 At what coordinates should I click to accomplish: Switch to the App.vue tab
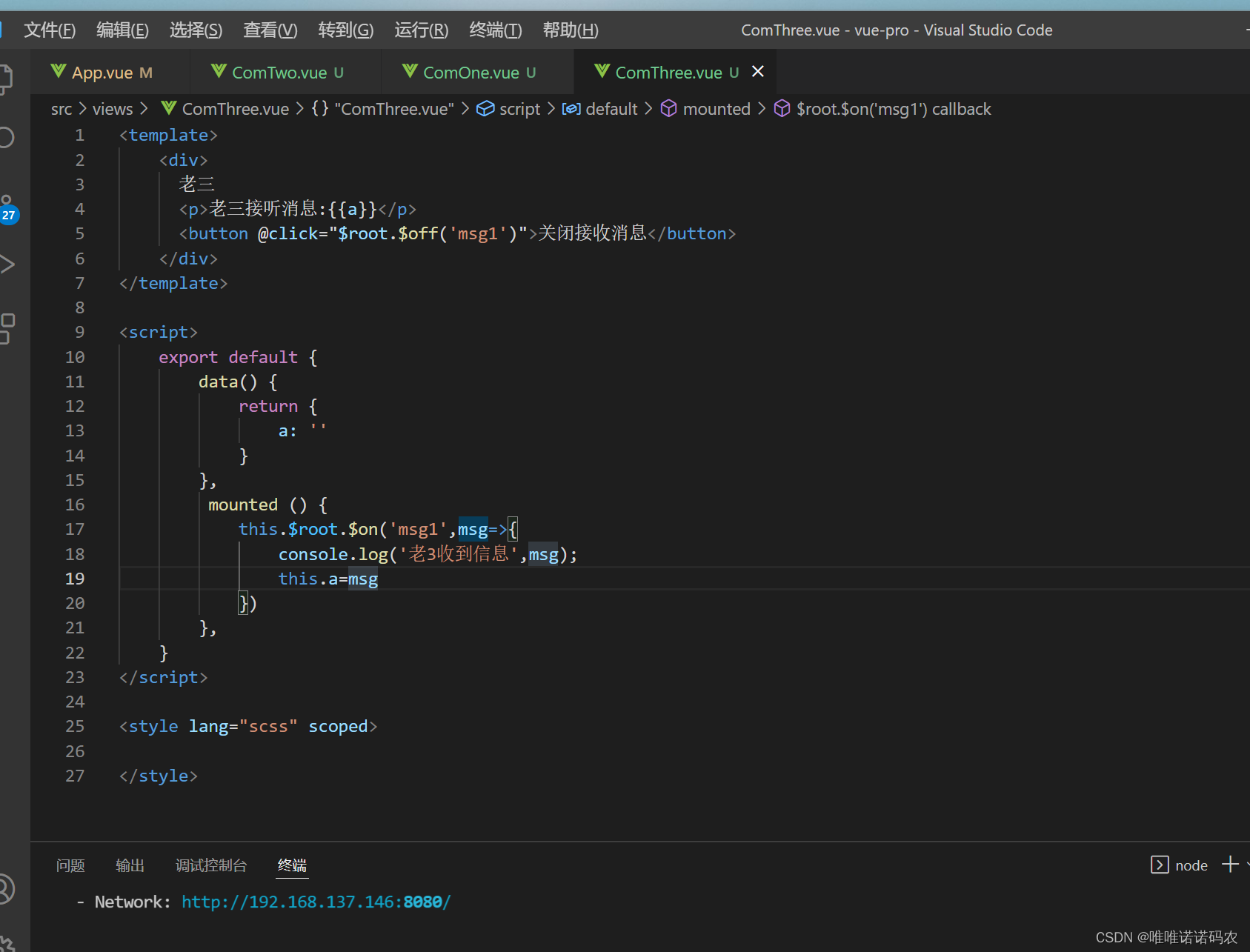[x=102, y=73]
